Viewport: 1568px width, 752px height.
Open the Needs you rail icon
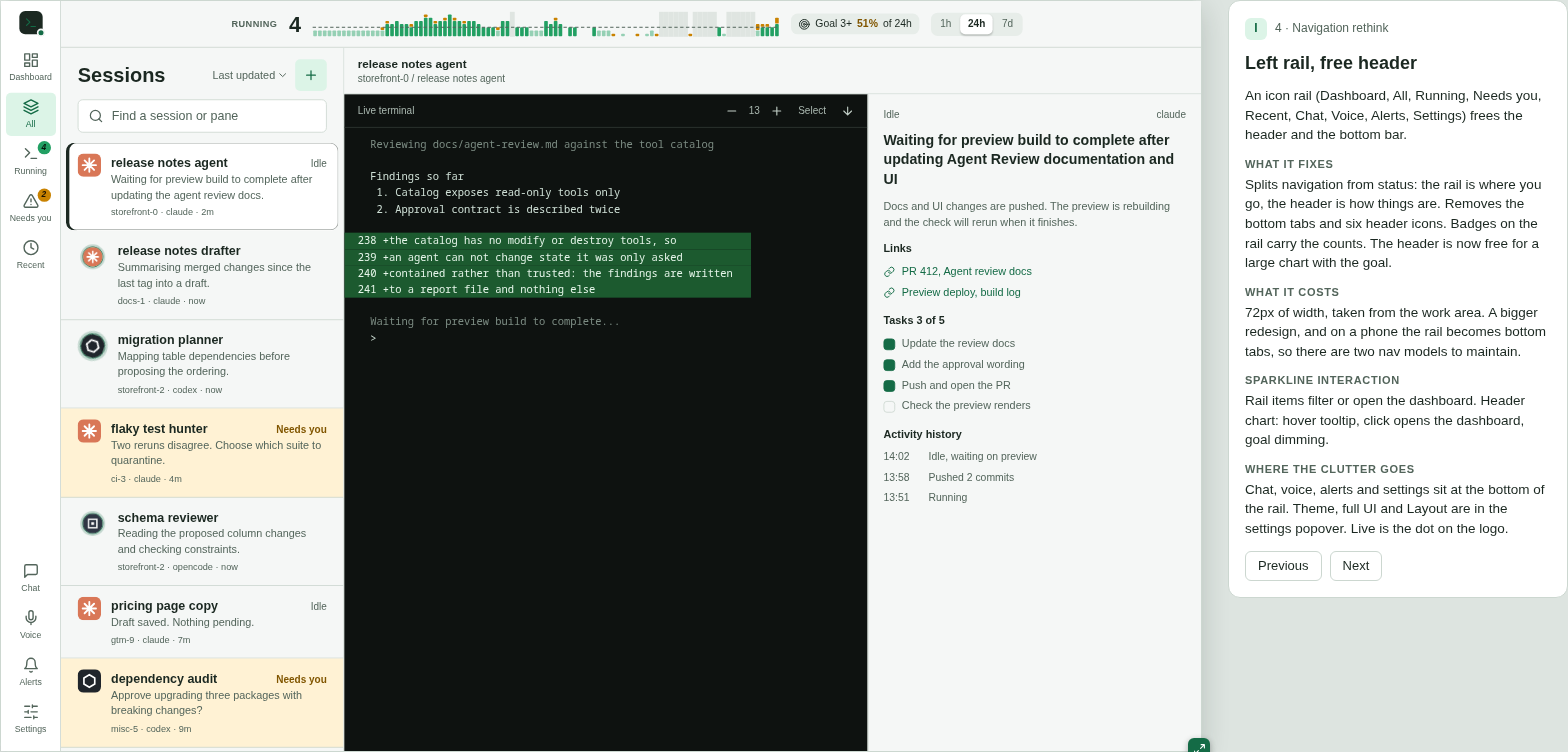30,208
